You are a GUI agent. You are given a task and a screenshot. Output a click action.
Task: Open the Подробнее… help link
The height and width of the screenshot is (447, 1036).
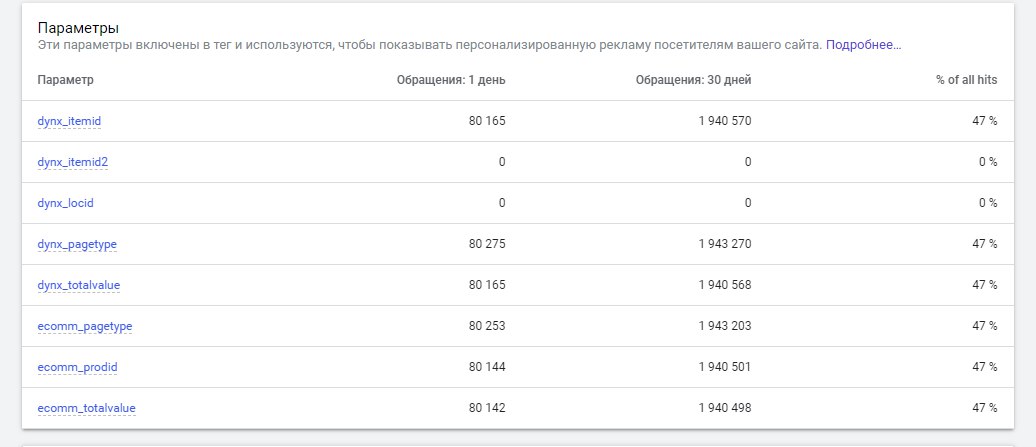pos(864,45)
